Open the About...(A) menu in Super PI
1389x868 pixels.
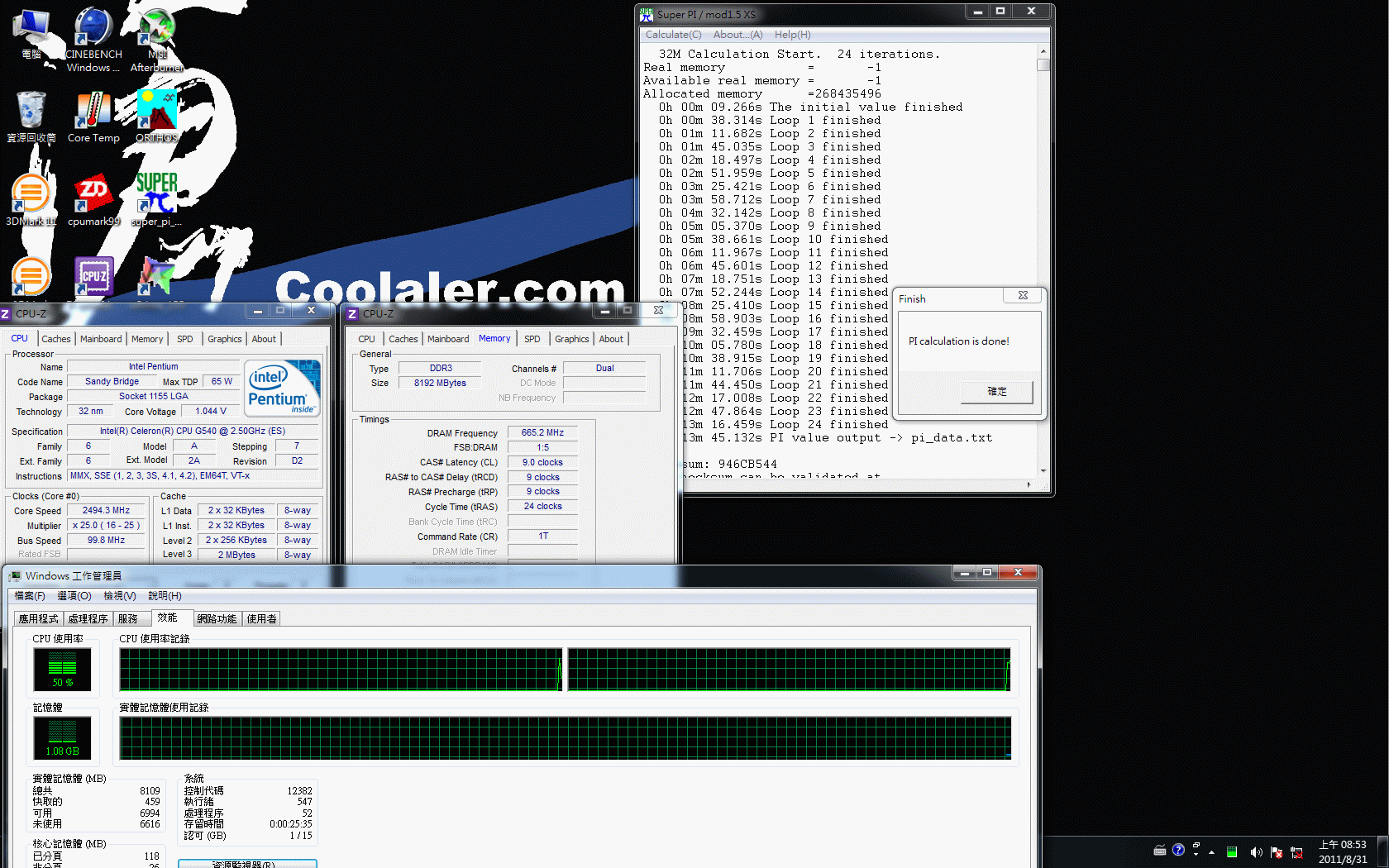[737, 35]
